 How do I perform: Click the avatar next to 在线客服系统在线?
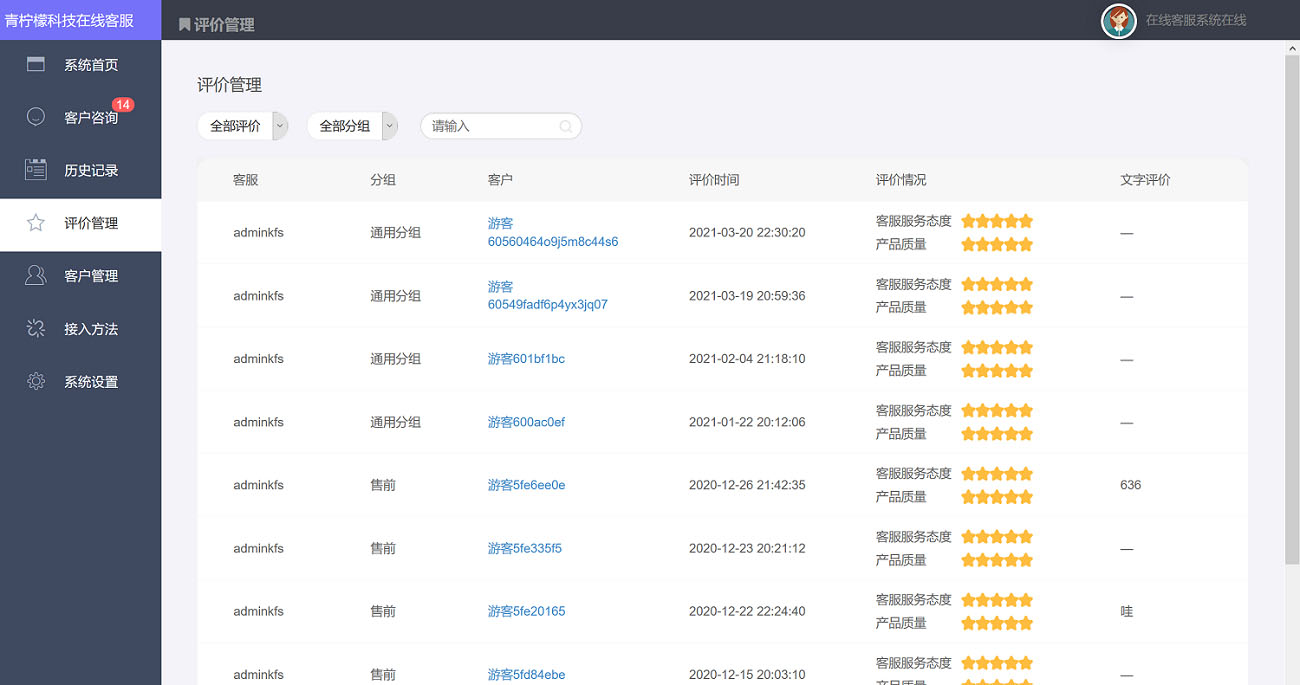click(x=1119, y=20)
